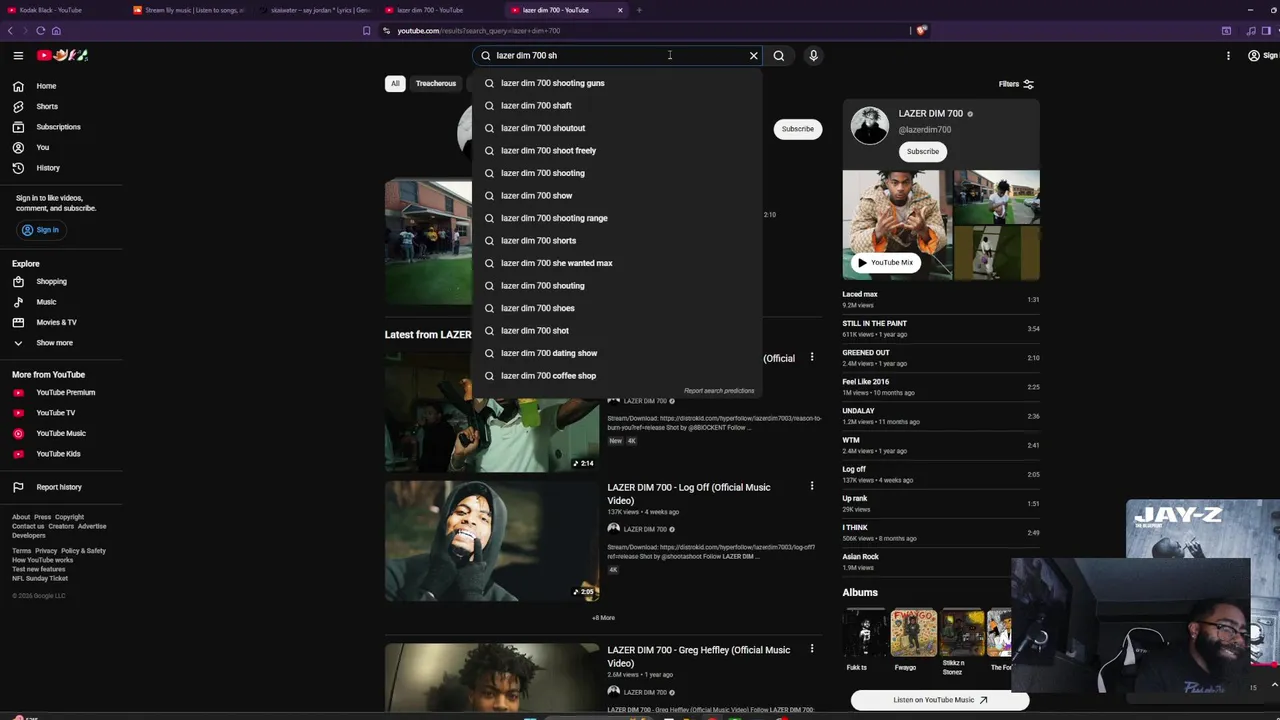Click Listen on YouTube Music button
Viewport: 1280px width, 720px height.
coord(940,700)
